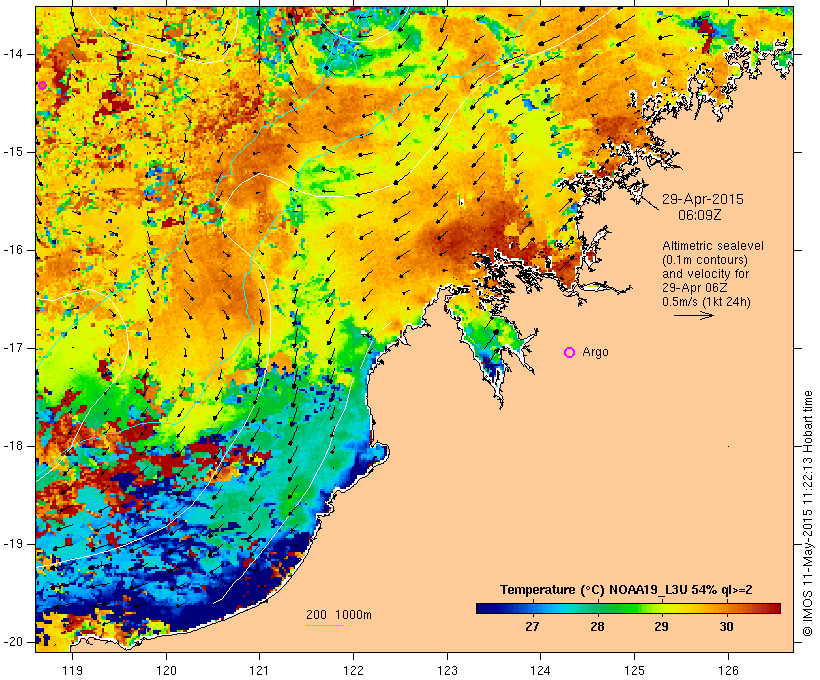Viewport: 820px width, 680px height.
Task: Select the 'Argo' legend label
Action: tap(596, 352)
